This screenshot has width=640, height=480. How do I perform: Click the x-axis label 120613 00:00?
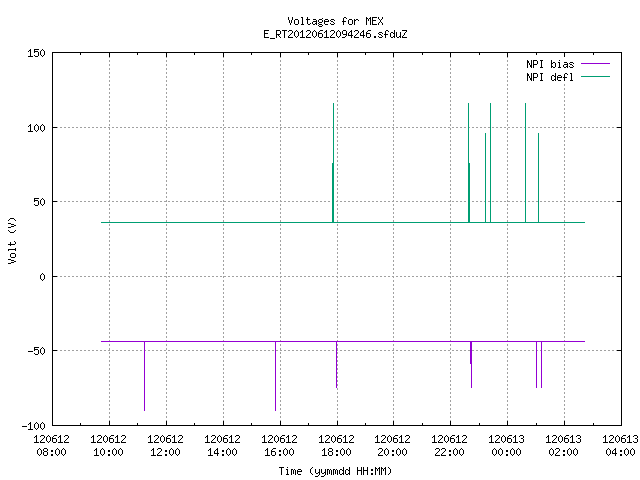point(507,446)
